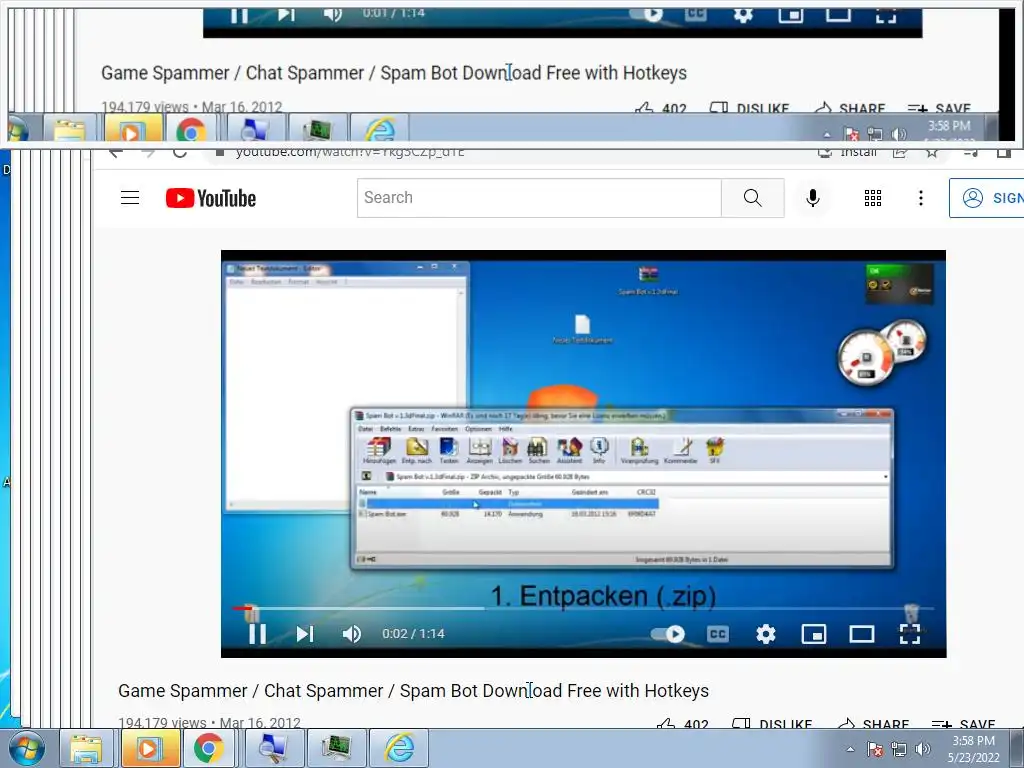Click next-video button in upper strip
This screenshot has width=1024, height=768.
tap(286, 14)
